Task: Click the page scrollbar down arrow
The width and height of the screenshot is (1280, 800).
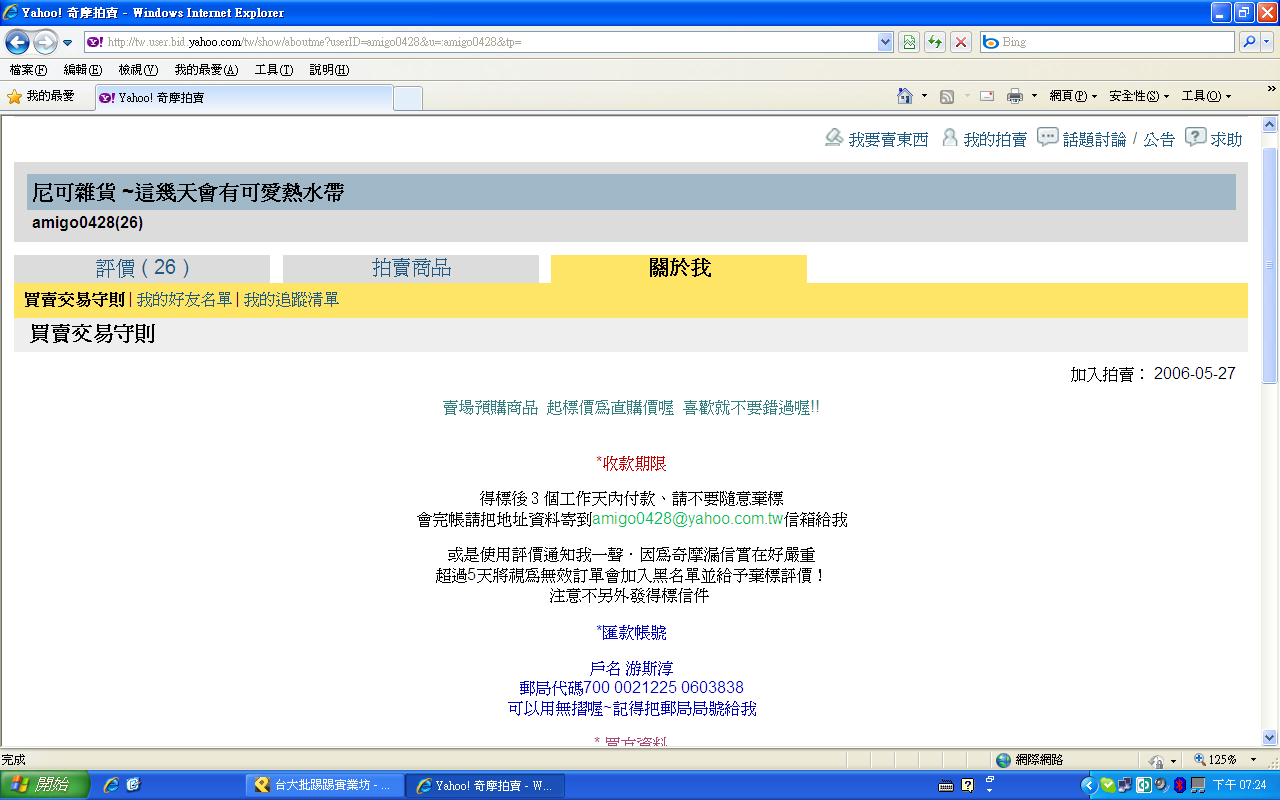Action: click(x=1270, y=737)
